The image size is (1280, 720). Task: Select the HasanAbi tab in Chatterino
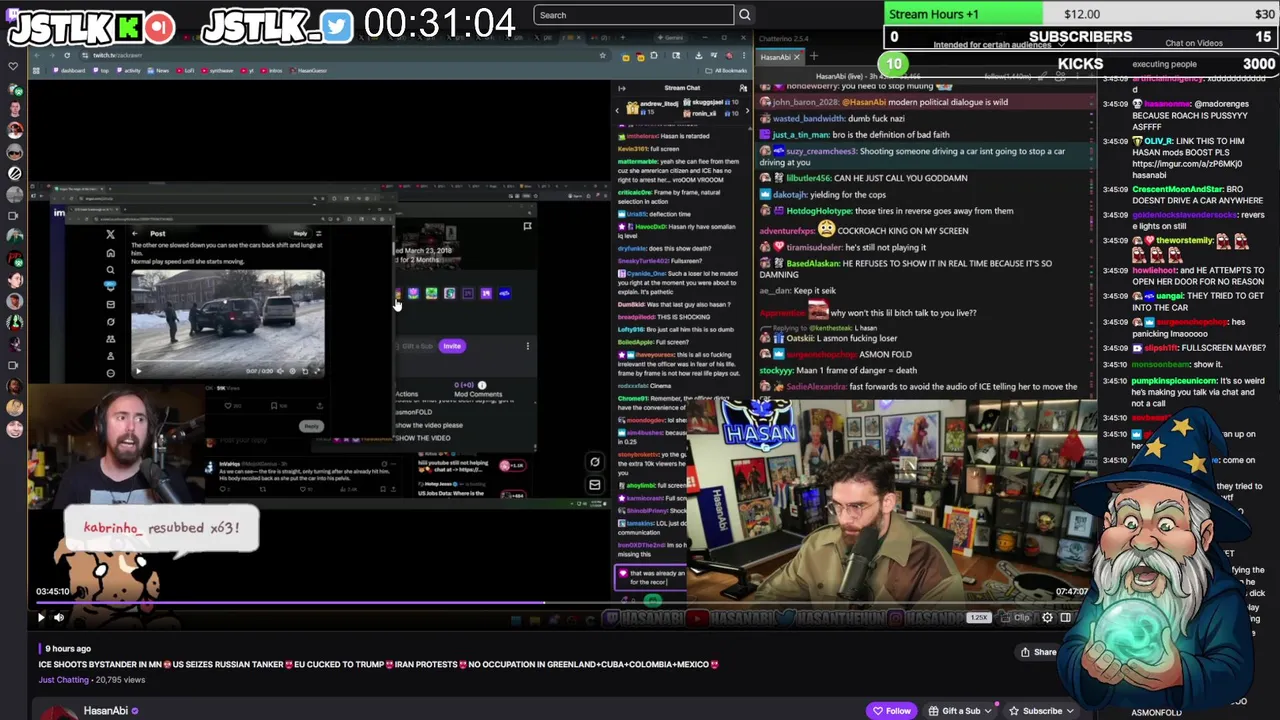779,57
